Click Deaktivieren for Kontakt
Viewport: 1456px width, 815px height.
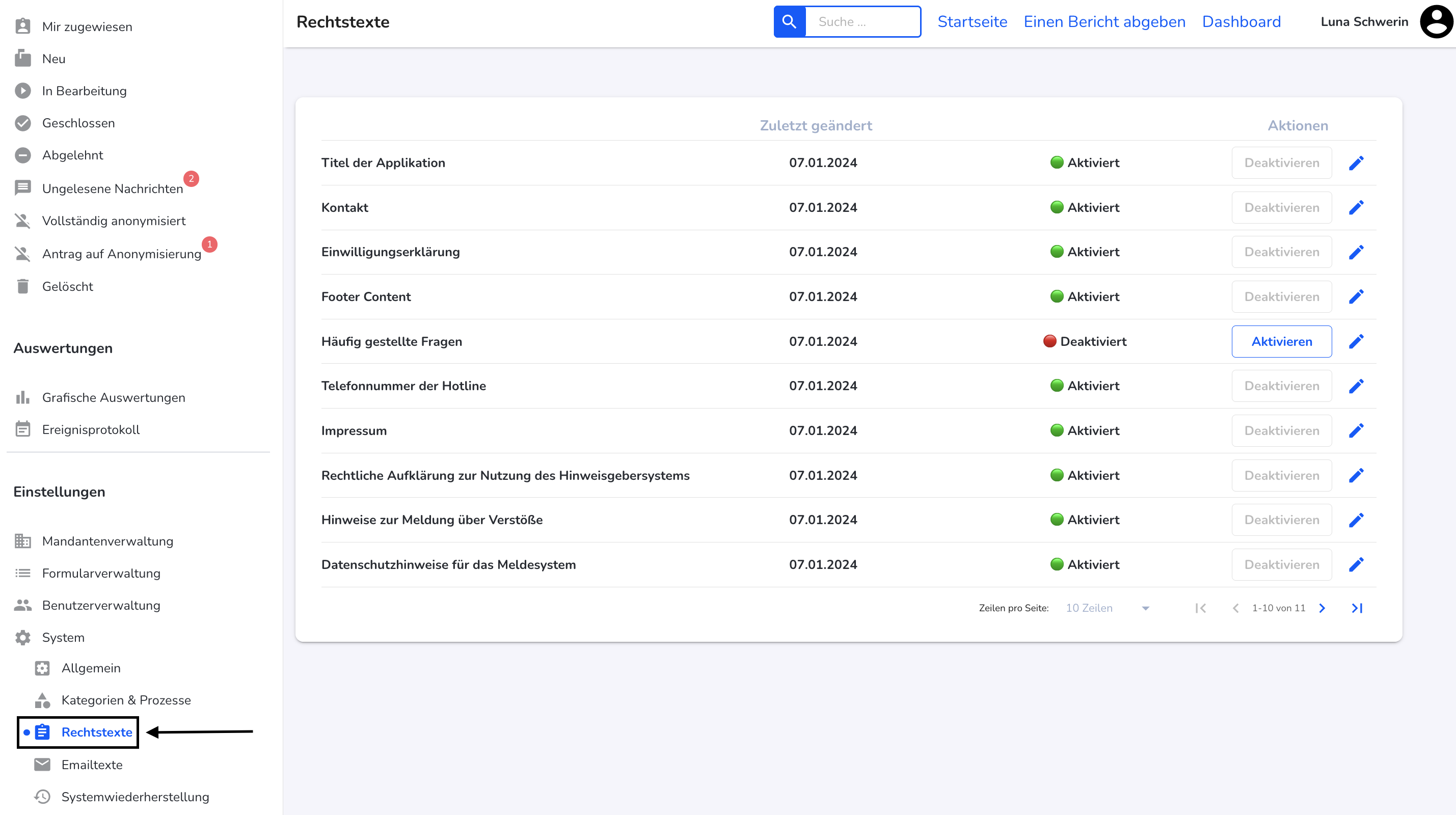(1281, 207)
